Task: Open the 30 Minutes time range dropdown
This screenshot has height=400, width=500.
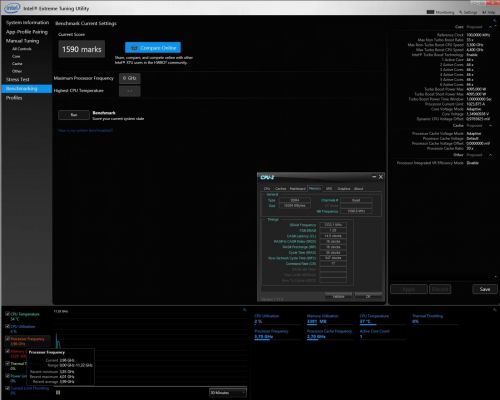Action: 228,393
